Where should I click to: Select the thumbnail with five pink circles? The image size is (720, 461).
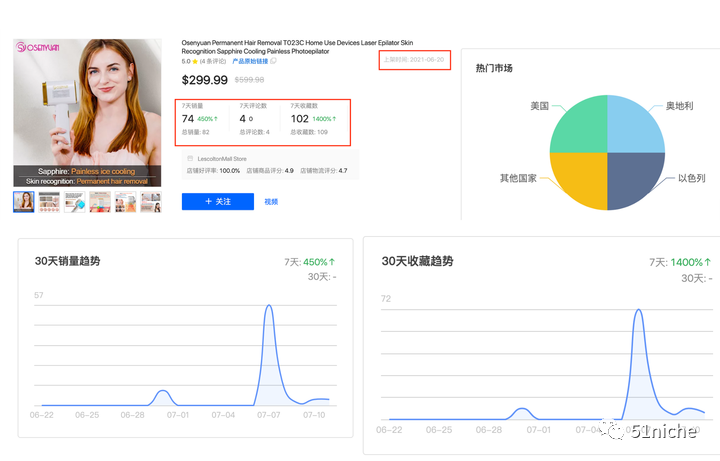click(x=49, y=202)
